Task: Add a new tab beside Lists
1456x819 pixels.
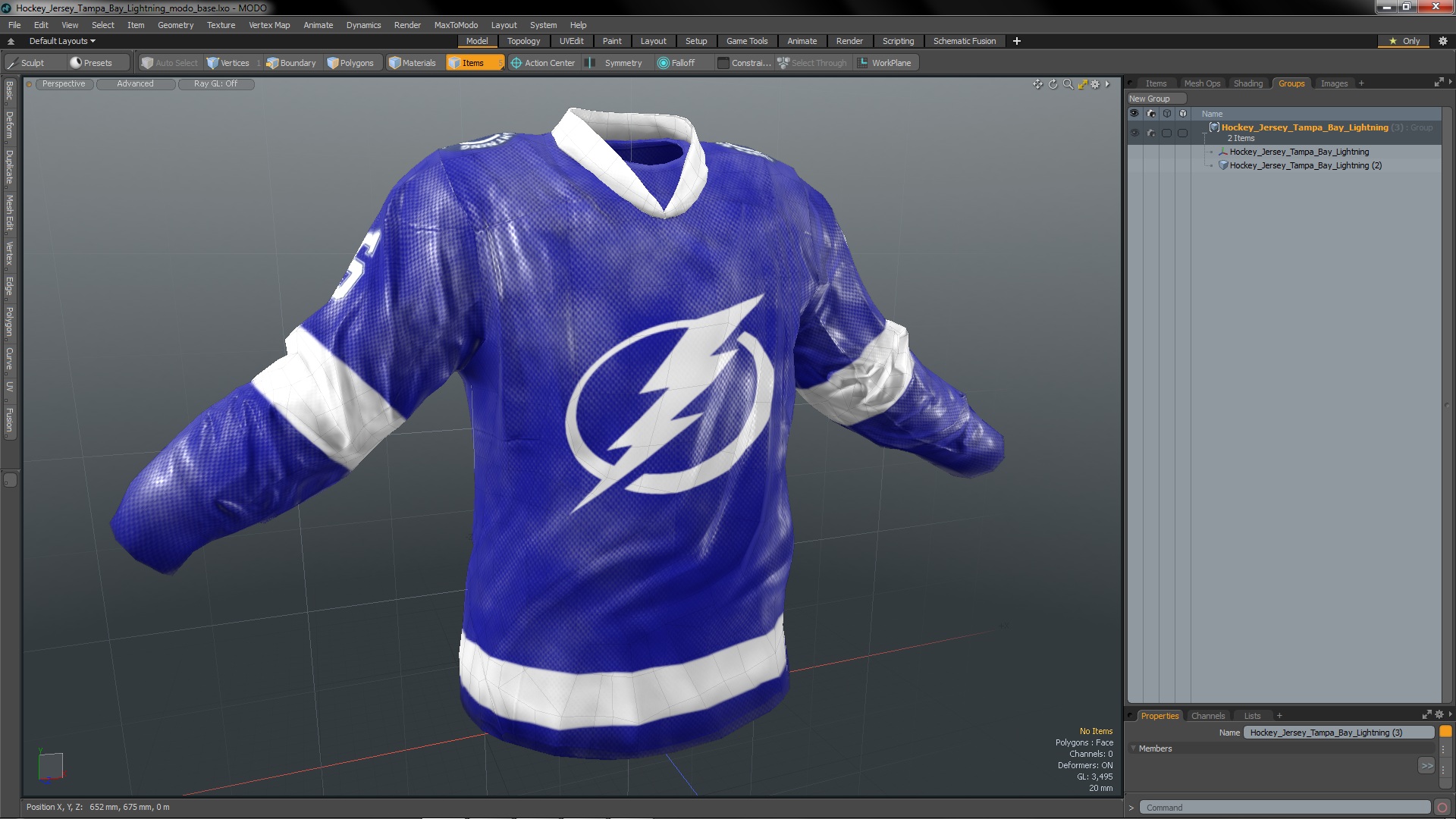Action: 1279,716
